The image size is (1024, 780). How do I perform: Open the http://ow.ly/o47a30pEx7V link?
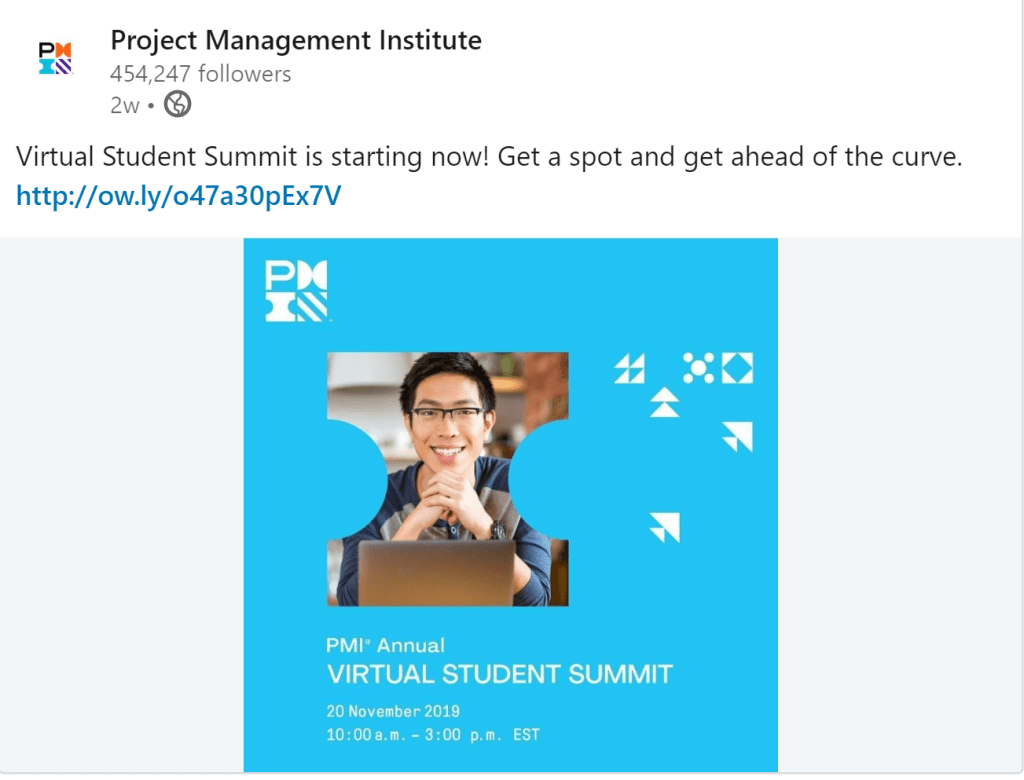[179, 195]
